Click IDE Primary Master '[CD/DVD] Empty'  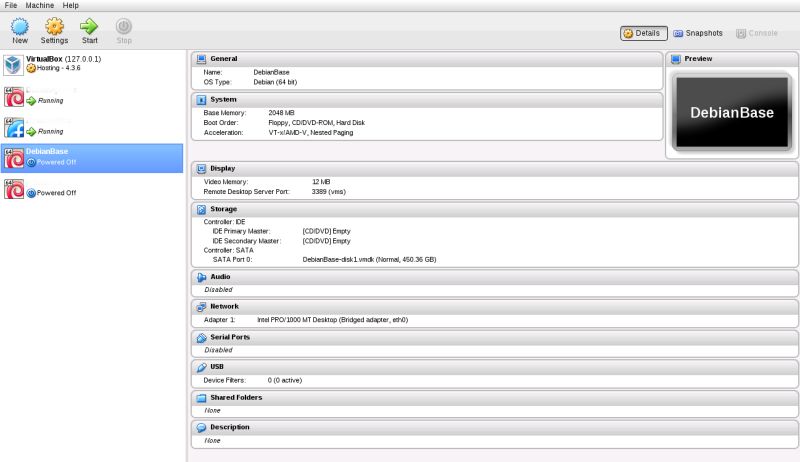tap(327, 231)
